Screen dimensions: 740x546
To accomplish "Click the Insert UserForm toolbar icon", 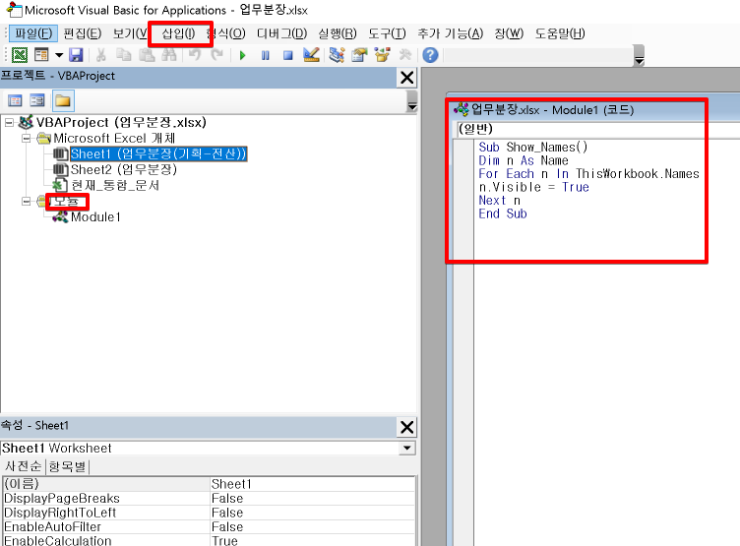I will click(42, 55).
